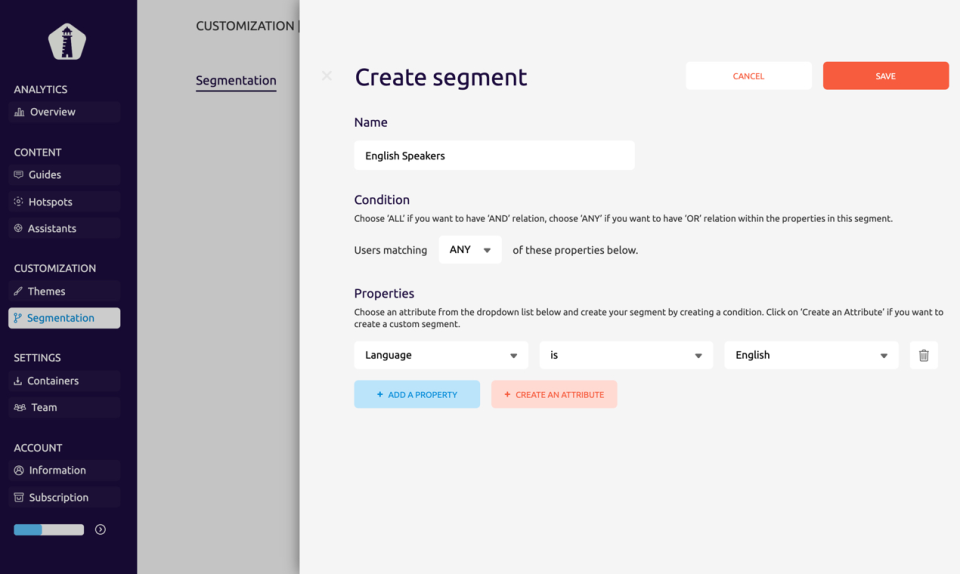Expand the 'is' operator dropdown

point(626,355)
